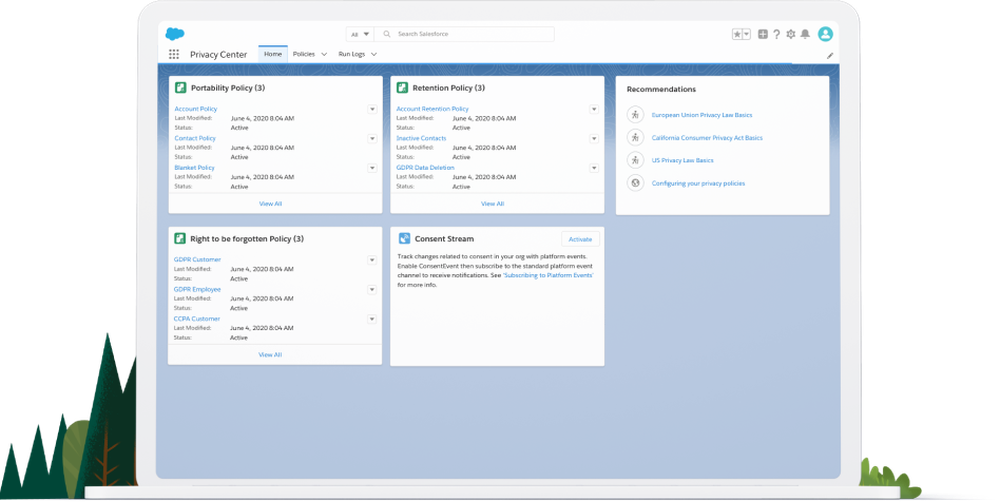The image size is (1000, 502).
Task: Open 'Subscribing to Platform Events' link
Action: tap(548, 276)
